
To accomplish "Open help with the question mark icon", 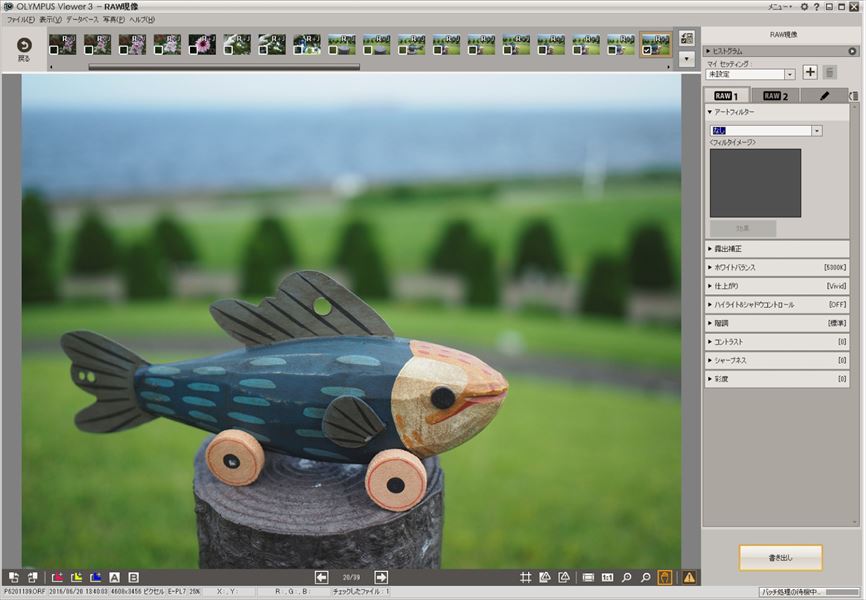I will [x=816, y=7].
